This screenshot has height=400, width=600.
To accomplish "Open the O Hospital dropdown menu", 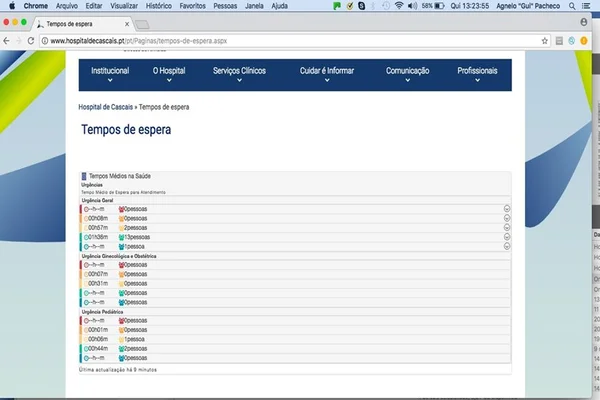I will pyautogui.click(x=169, y=74).
